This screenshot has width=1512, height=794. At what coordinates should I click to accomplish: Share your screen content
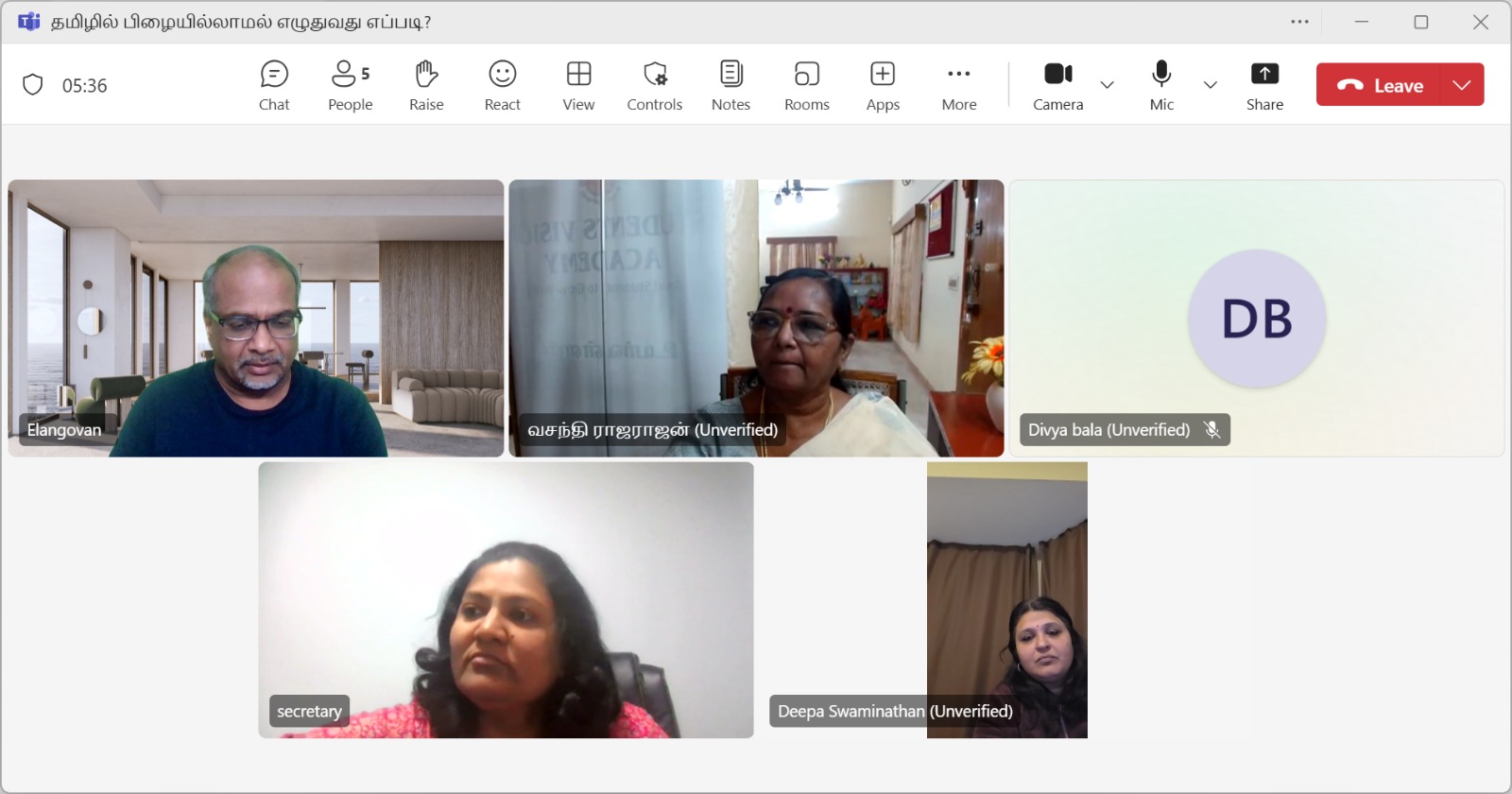[1264, 85]
